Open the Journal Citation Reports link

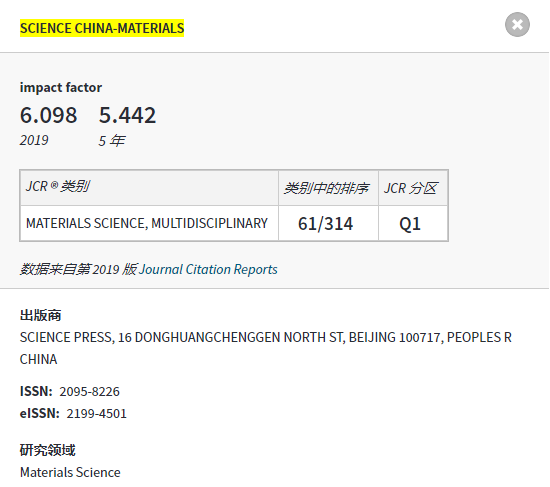[208, 269]
